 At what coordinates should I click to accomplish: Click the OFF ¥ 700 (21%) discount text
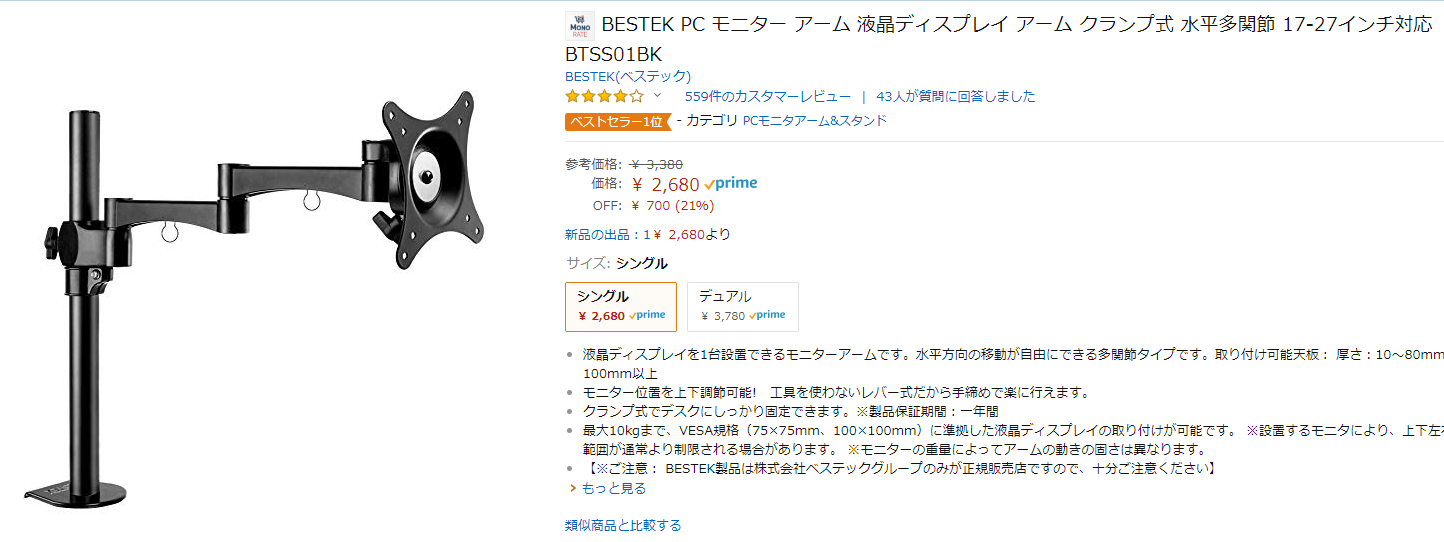tap(653, 206)
